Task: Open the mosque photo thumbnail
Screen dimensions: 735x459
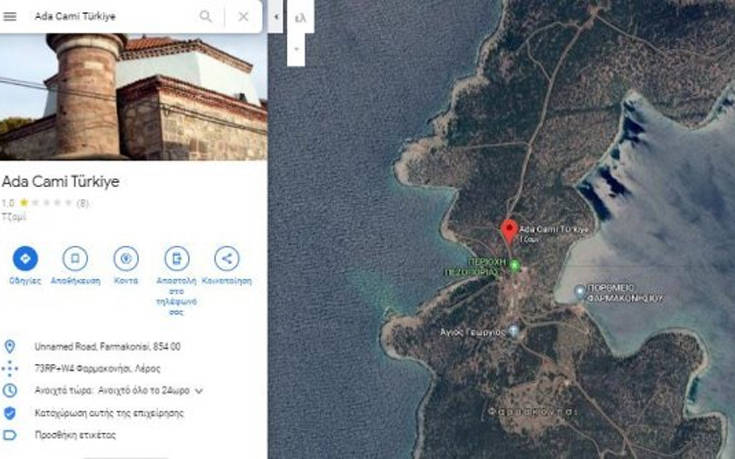Action: 134,97
